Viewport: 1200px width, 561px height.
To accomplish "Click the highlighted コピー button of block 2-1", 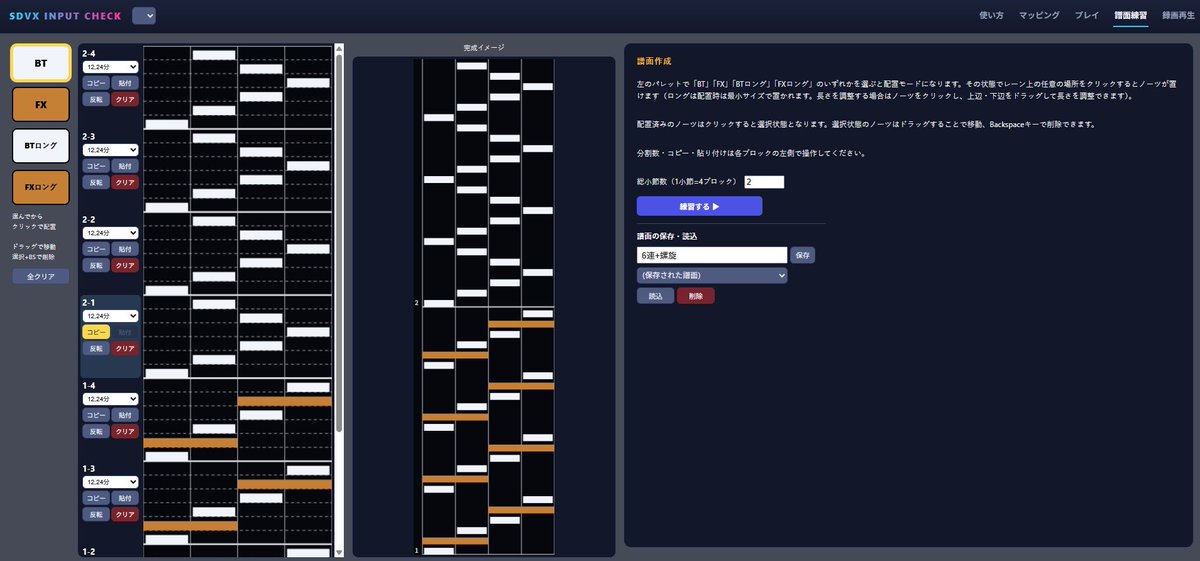I will point(96,331).
